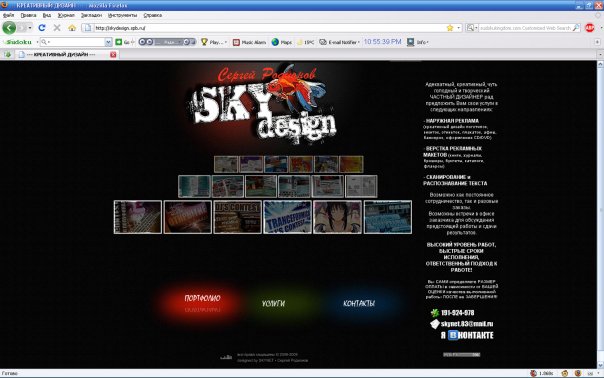Screen dimensions: 604x378
Task: Bookmark this page with the star icon
Action: tap(450, 28)
